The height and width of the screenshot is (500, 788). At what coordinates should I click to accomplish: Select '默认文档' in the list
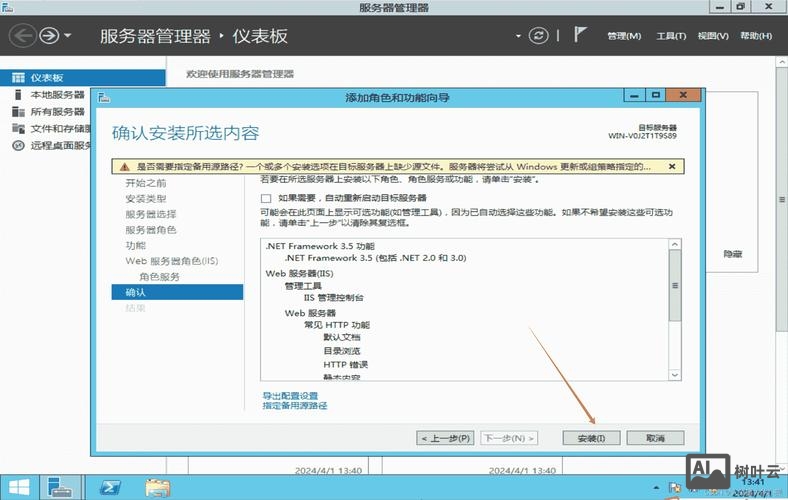click(342, 337)
